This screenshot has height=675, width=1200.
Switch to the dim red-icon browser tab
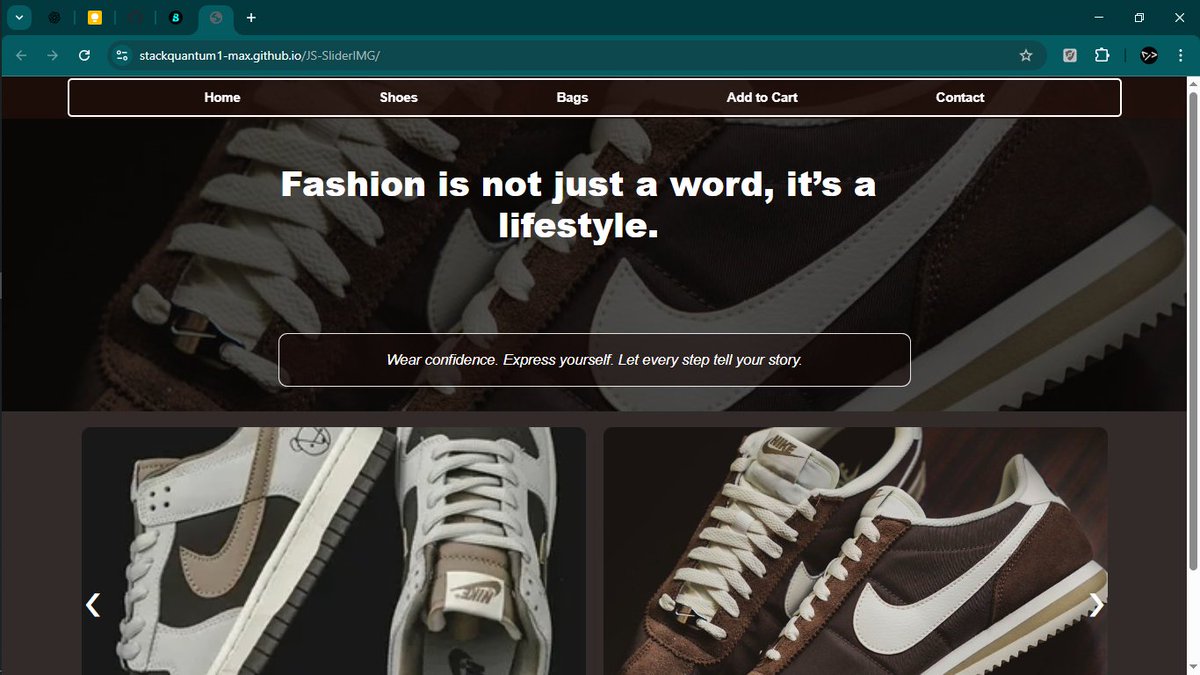pyautogui.click(x=136, y=17)
